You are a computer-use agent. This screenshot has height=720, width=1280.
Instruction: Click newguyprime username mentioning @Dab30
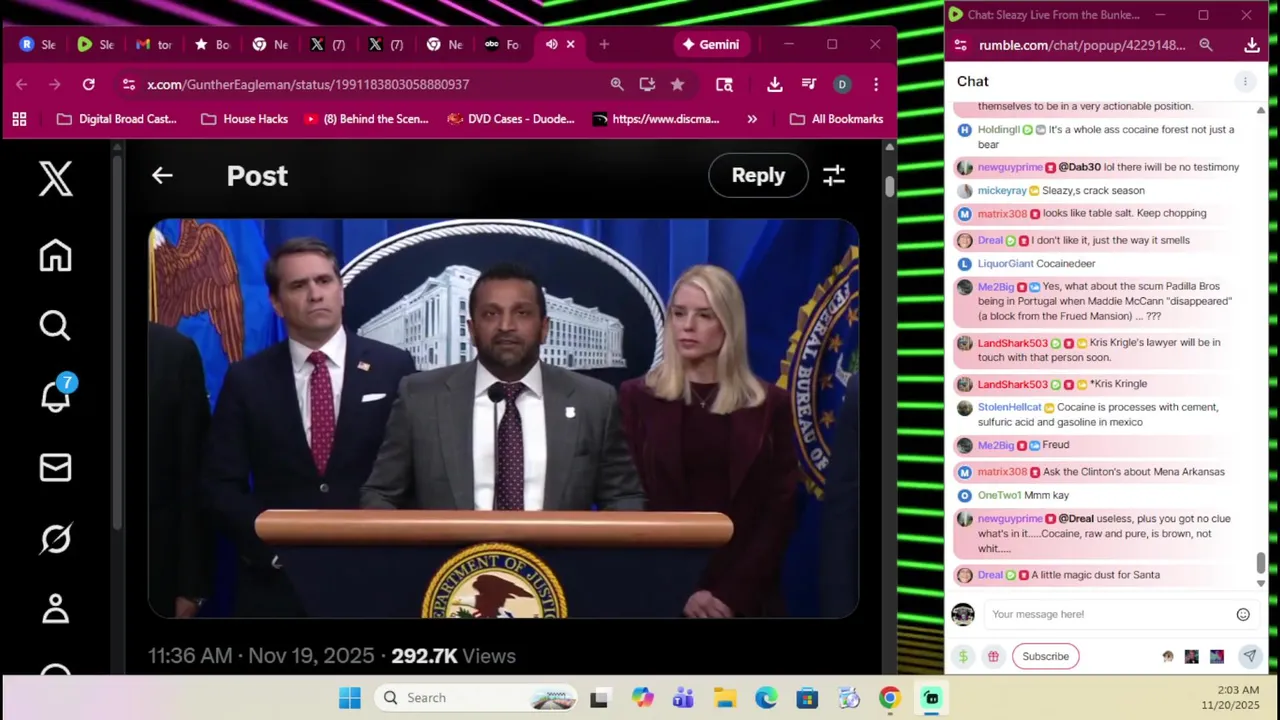pos(1010,167)
